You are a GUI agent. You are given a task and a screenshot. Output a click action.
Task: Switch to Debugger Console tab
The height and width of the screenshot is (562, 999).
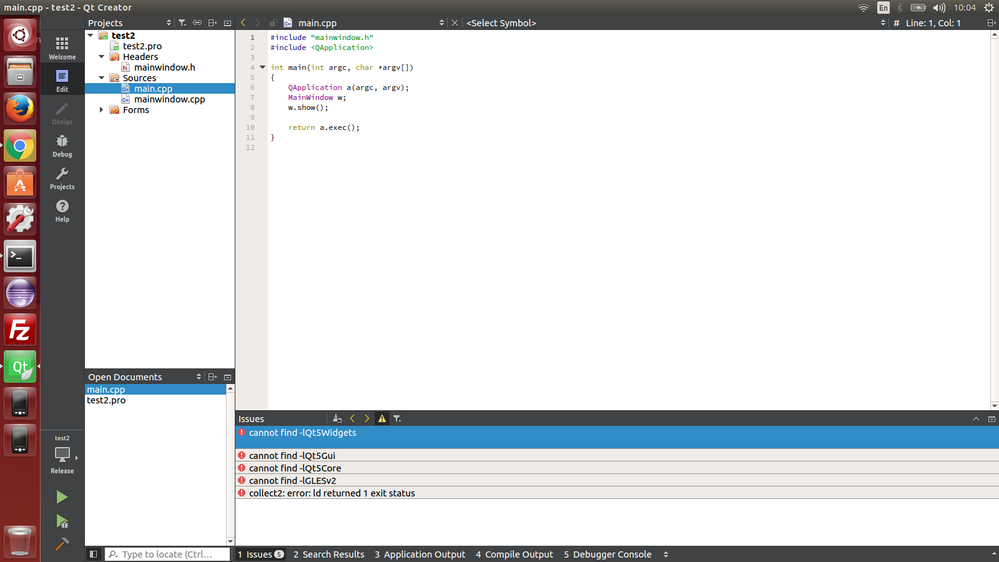point(608,554)
